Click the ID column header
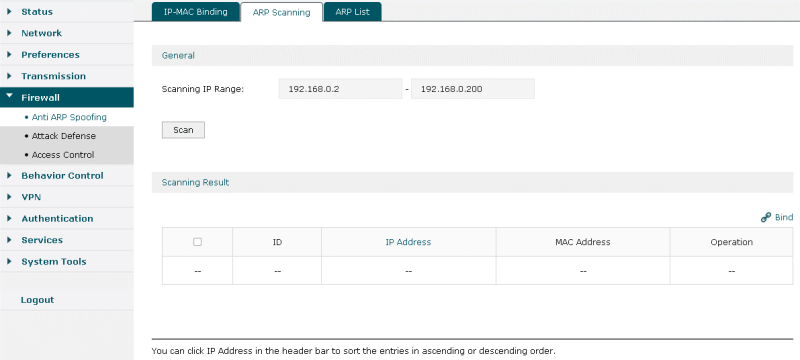This screenshot has width=800, height=360. 277,242
